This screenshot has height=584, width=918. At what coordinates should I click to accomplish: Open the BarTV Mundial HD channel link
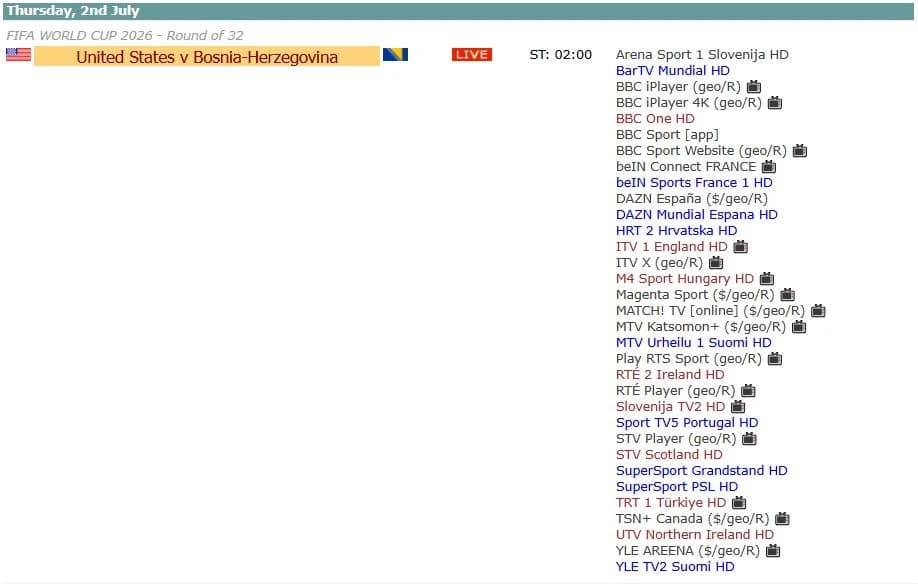click(673, 71)
